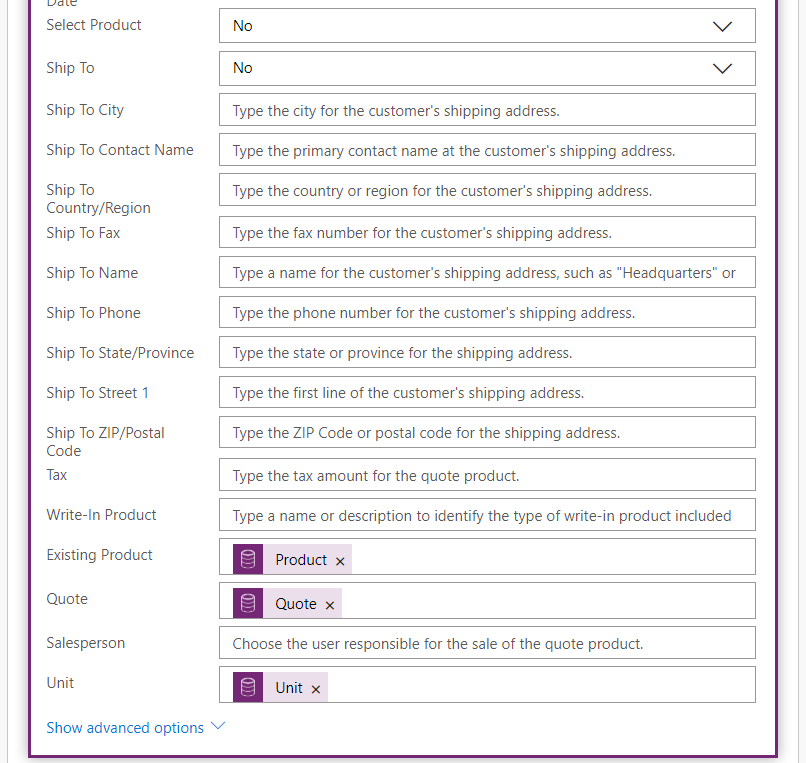Click the Ship To City input field
This screenshot has height=763, width=806.
click(487, 110)
